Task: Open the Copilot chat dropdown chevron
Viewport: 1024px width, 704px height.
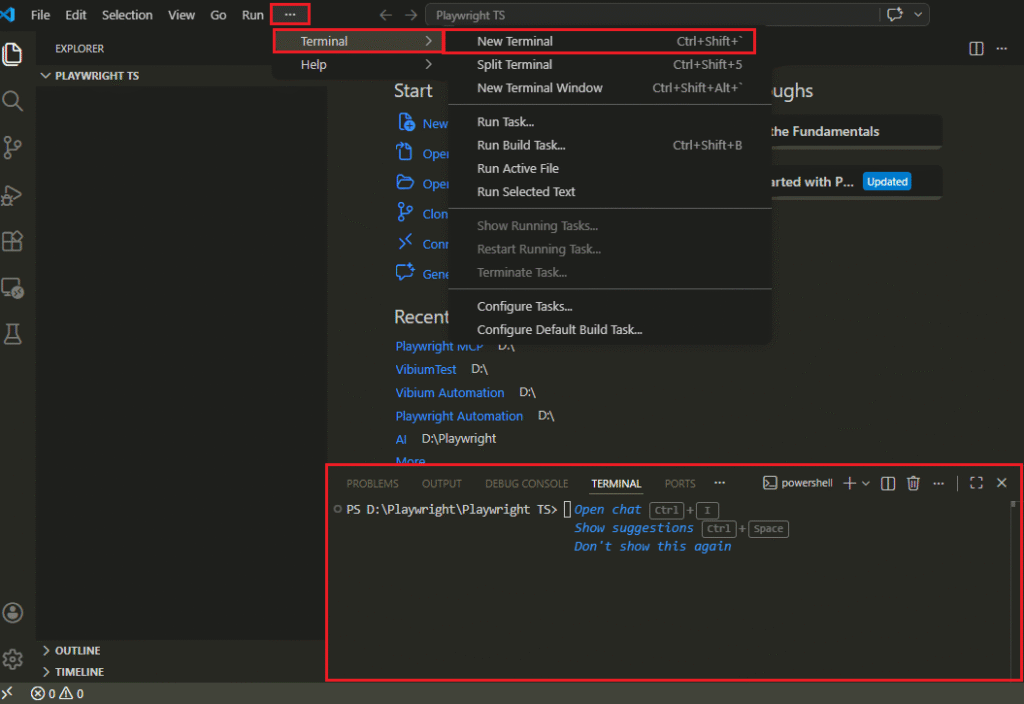Action: click(x=918, y=14)
